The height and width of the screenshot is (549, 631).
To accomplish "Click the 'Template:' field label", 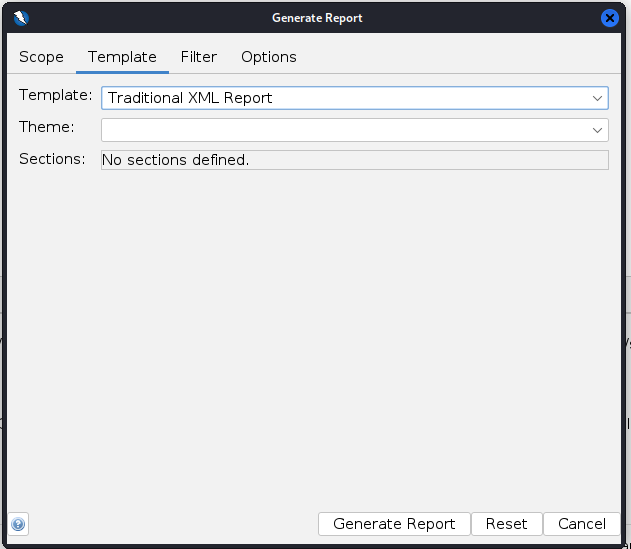I will (x=55, y=96).
